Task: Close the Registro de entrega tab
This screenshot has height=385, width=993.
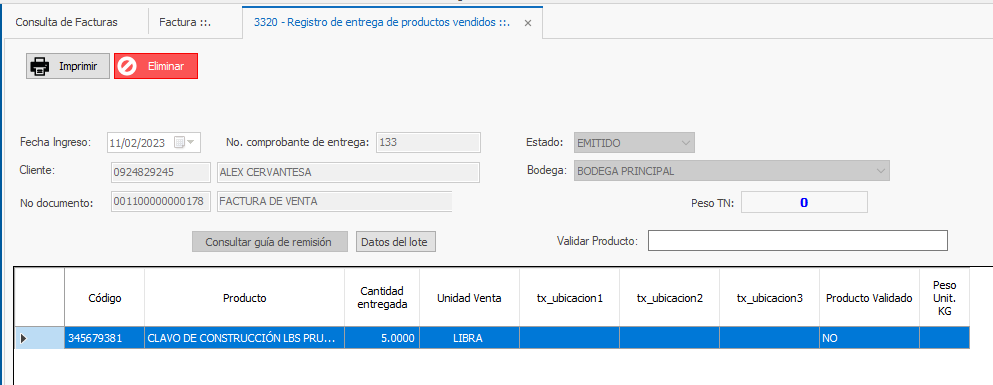Action: [x=528, y=23]
